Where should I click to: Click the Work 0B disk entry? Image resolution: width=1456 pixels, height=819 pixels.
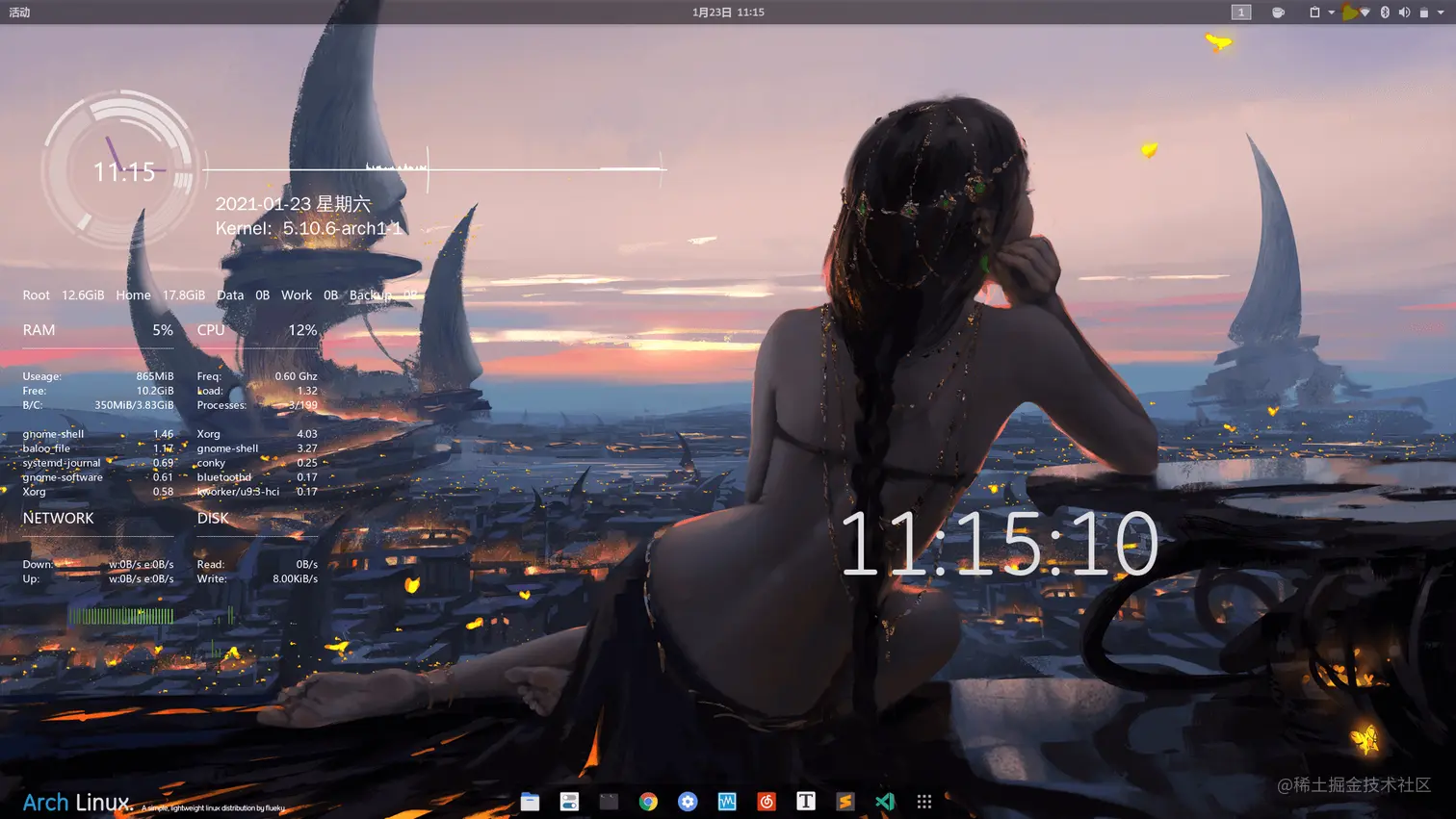tap(309, 295)
